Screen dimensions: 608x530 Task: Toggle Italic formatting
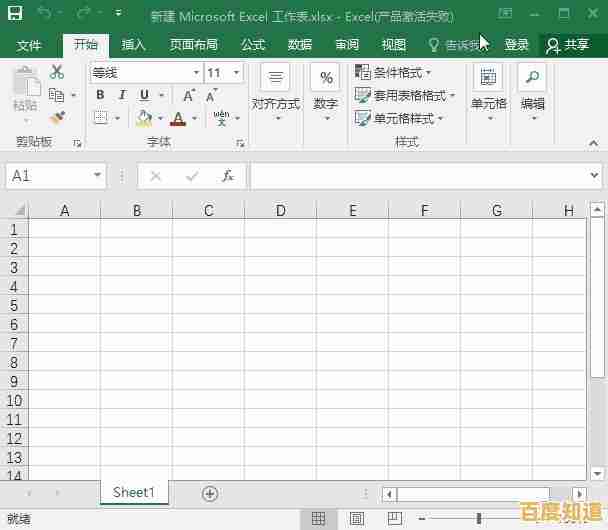(x=122, y=95)
